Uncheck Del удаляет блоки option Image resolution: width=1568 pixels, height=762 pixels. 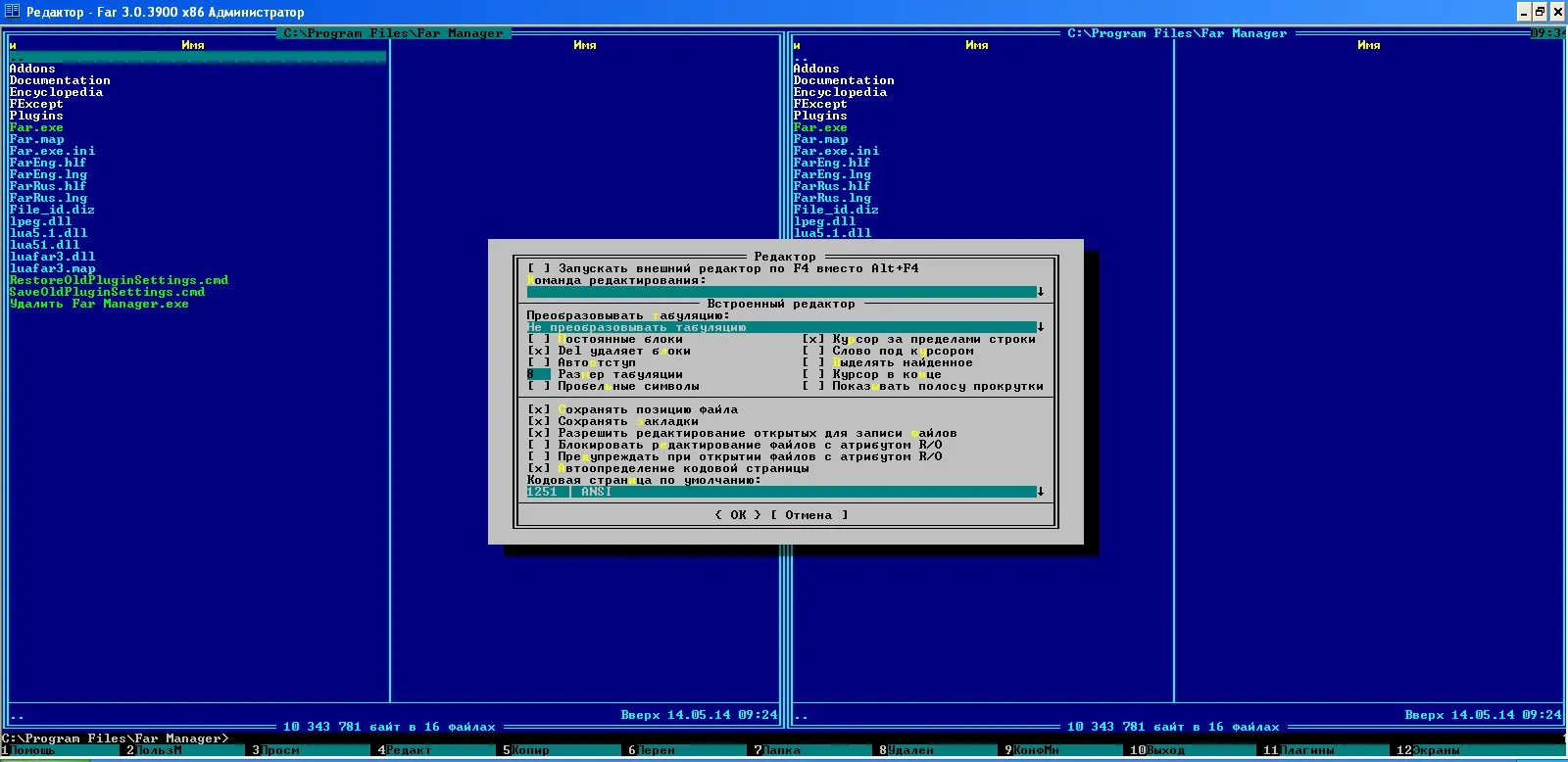(539, 351)
